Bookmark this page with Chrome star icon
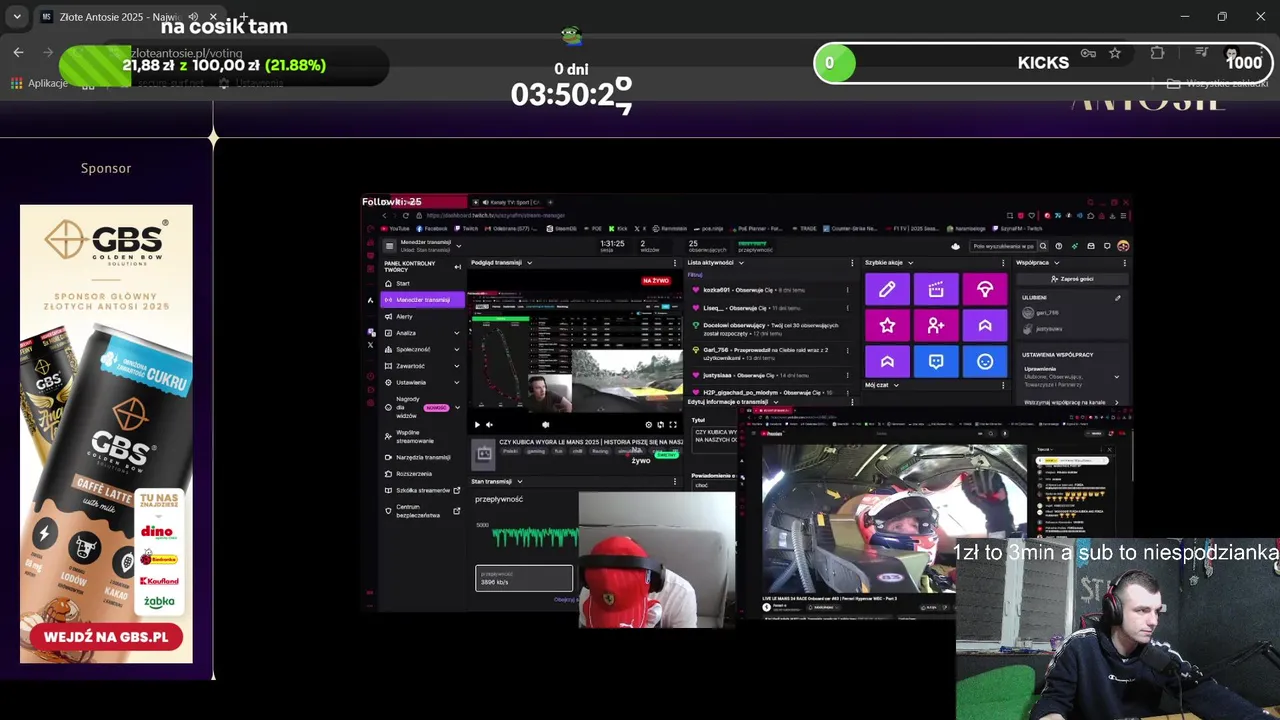Screen dimensions: 1280x720 1115,53
